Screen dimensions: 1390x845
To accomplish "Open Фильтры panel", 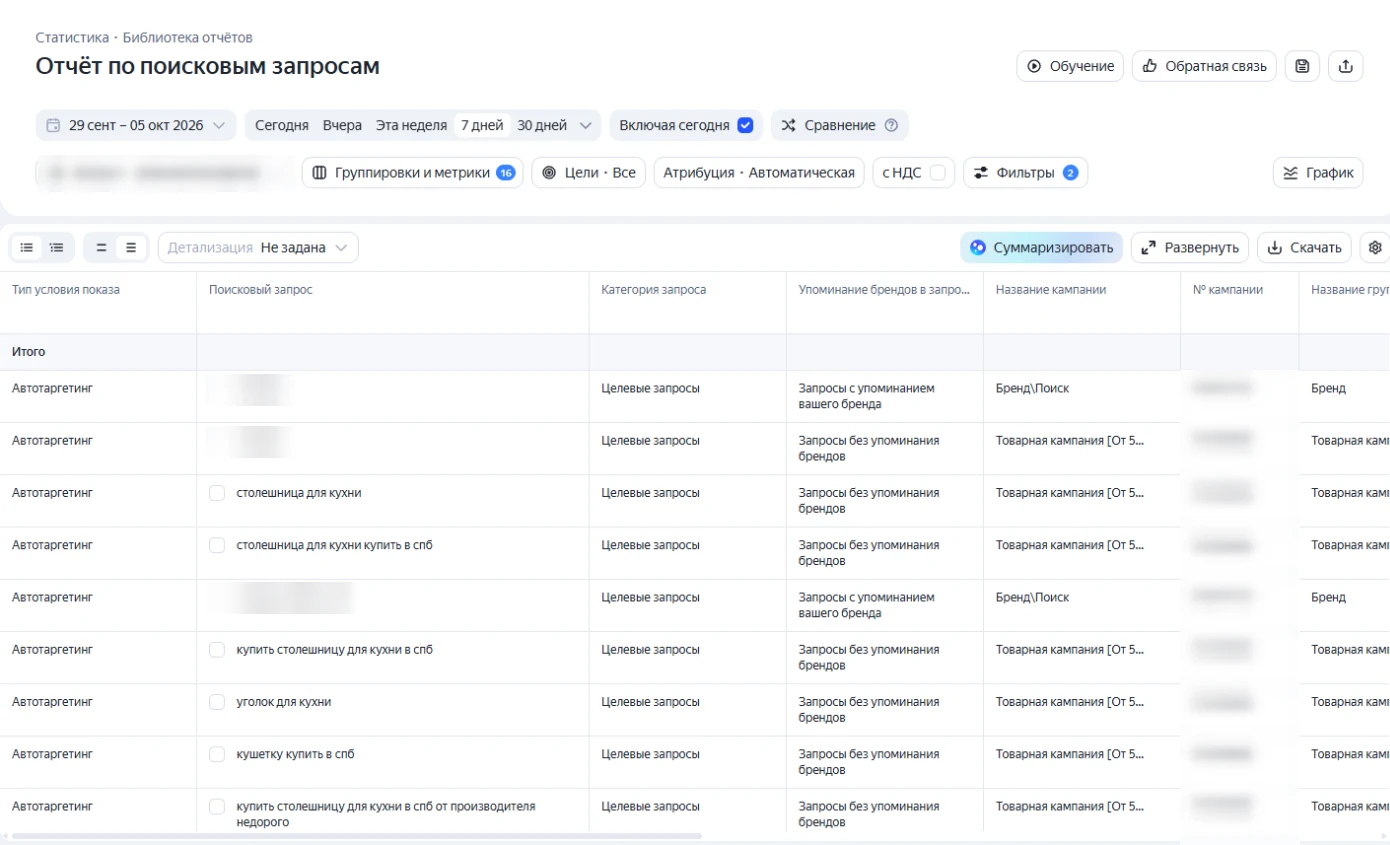I will 1025,173.
